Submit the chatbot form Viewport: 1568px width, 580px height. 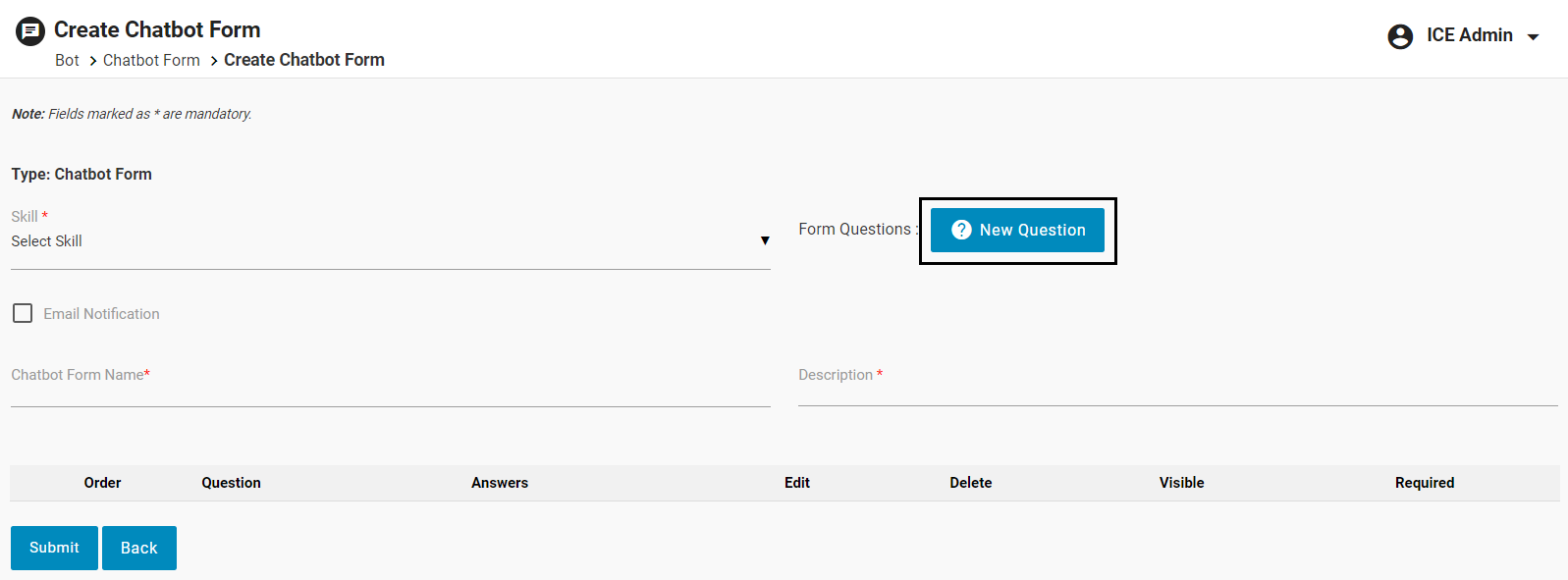pyautogui.click(x=54, y=548)
